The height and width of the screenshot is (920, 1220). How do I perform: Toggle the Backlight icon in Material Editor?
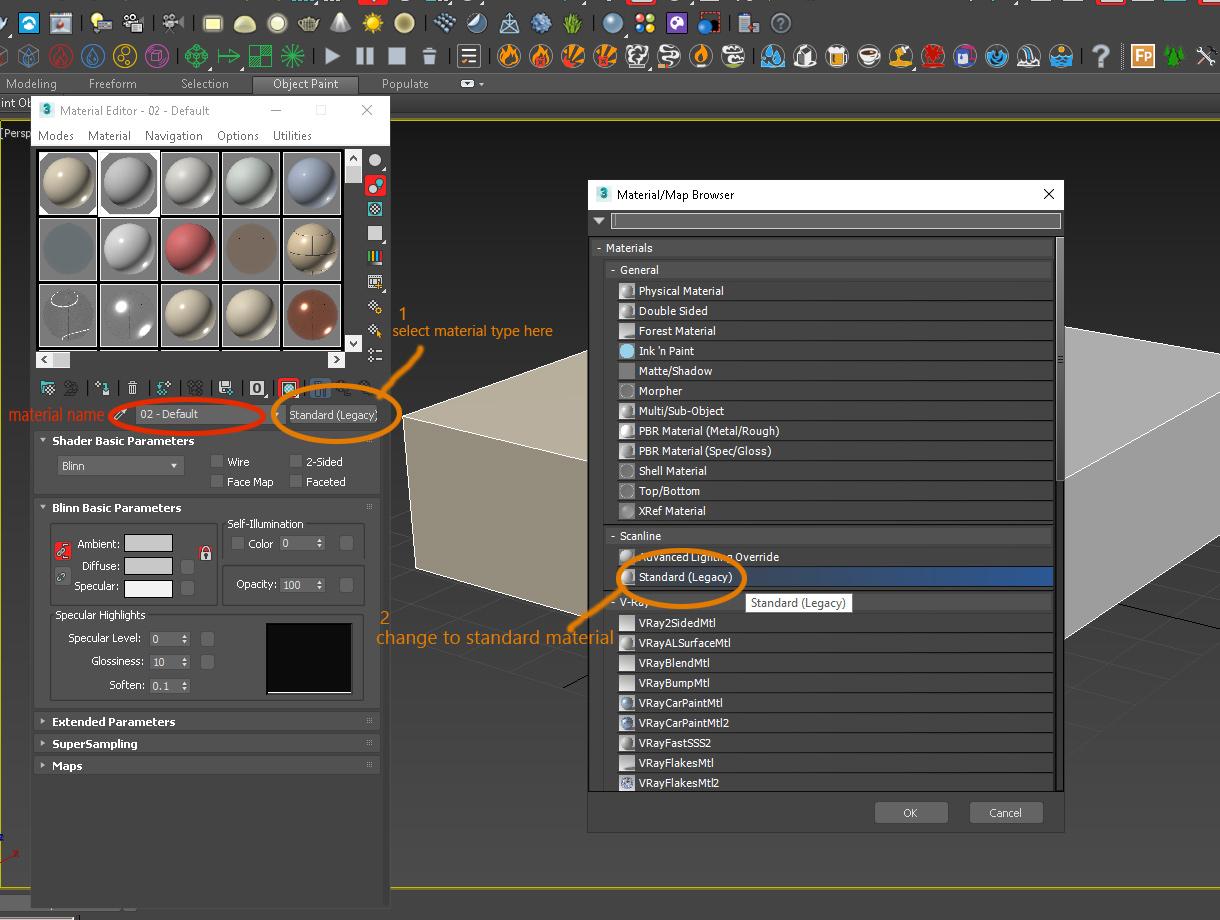(x=375, y=185)
